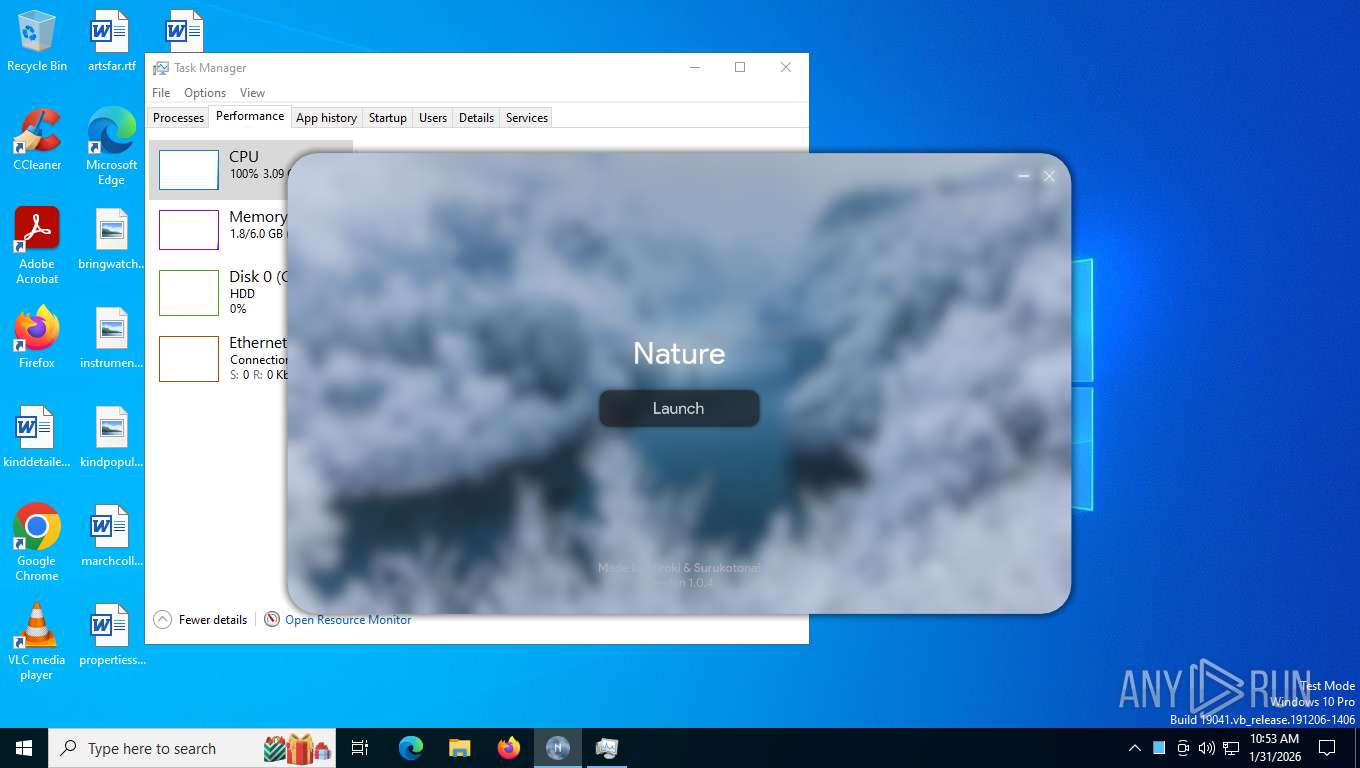
Task: Select the bringwatch image file icon
Action: 111,238
